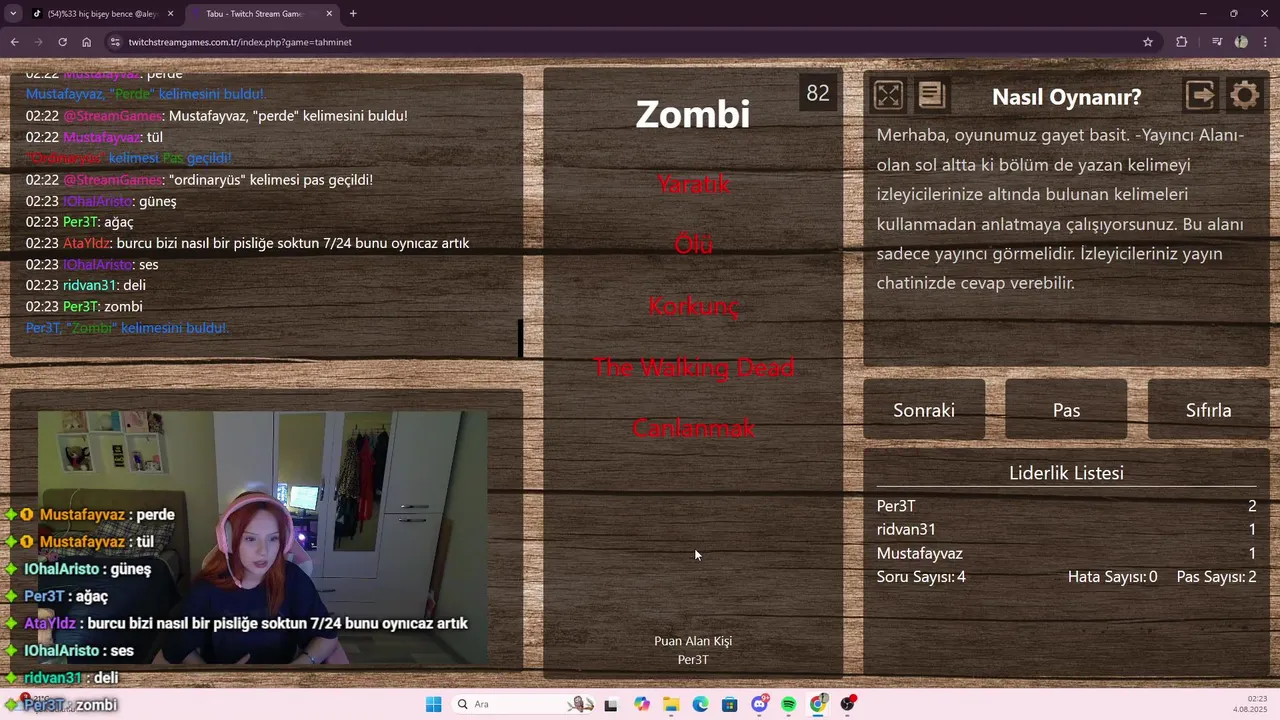Open the browser extensions menu
The image size is (1280, 720).
(1182, 42)
